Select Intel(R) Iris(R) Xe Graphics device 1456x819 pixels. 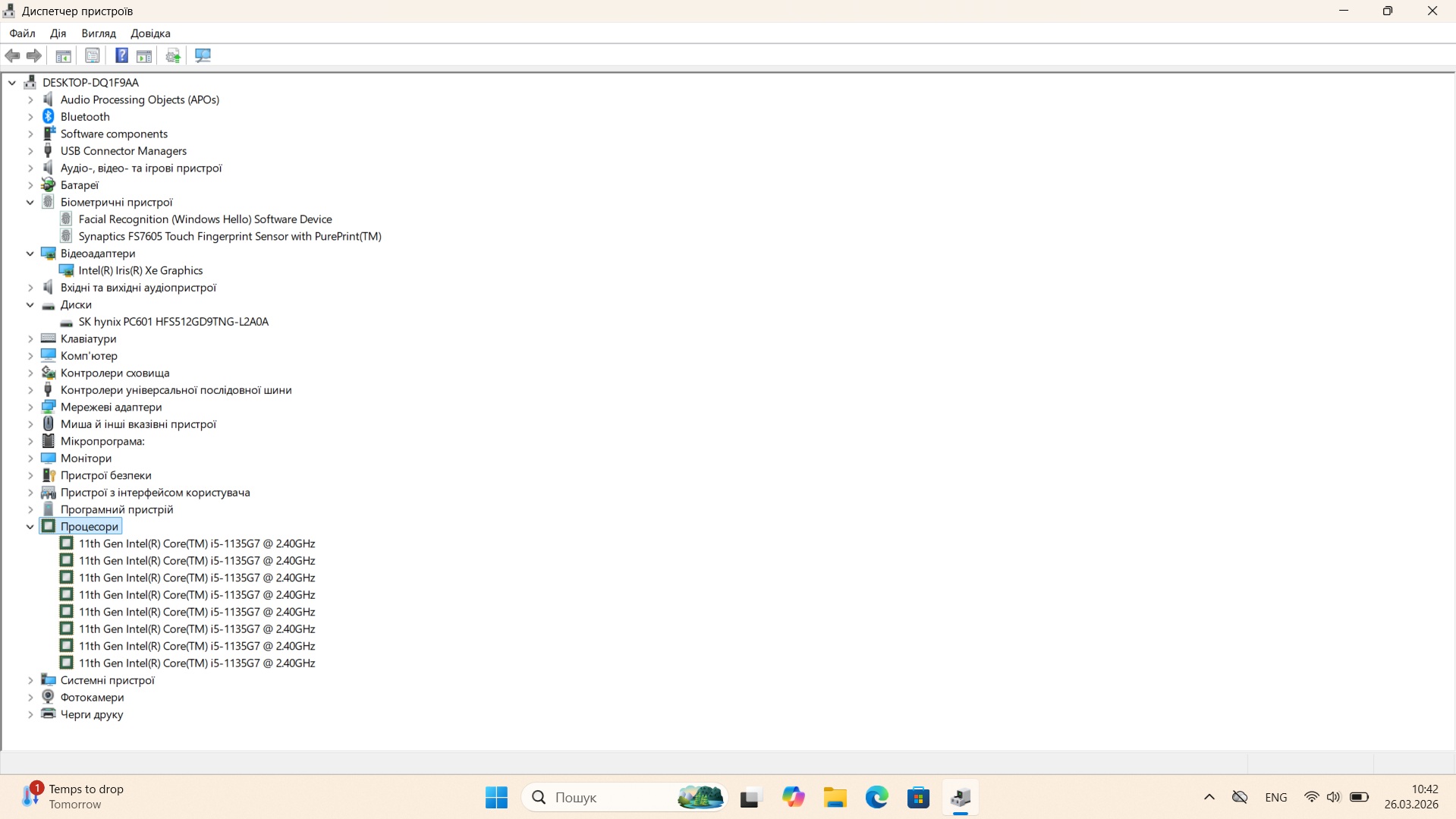point(140,271)
